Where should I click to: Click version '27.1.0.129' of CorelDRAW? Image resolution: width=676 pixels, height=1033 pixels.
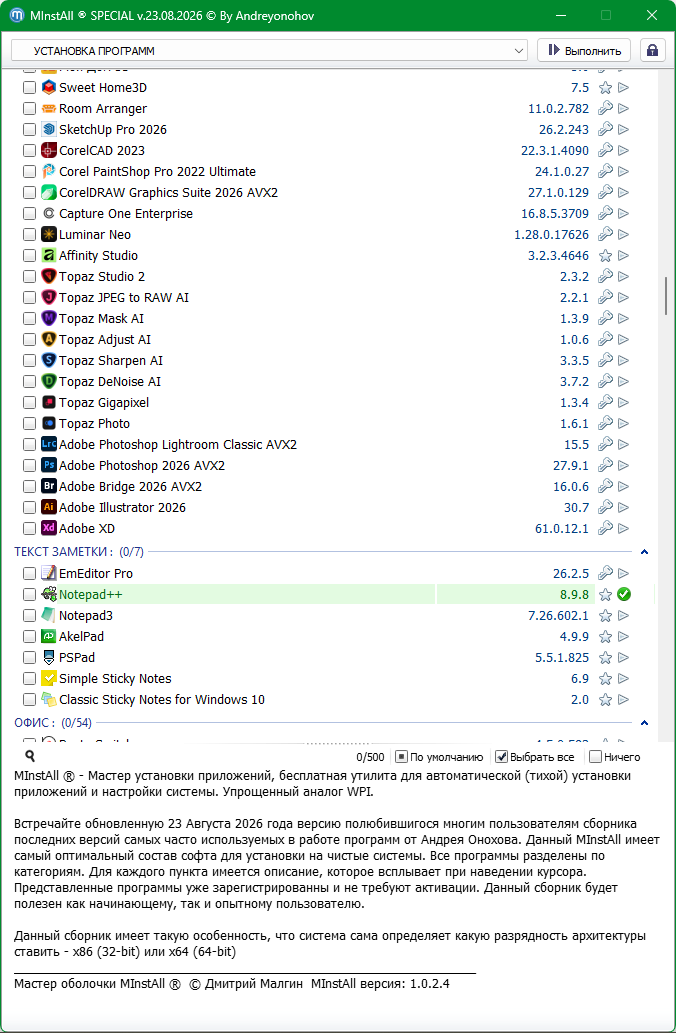pos(559,193)
